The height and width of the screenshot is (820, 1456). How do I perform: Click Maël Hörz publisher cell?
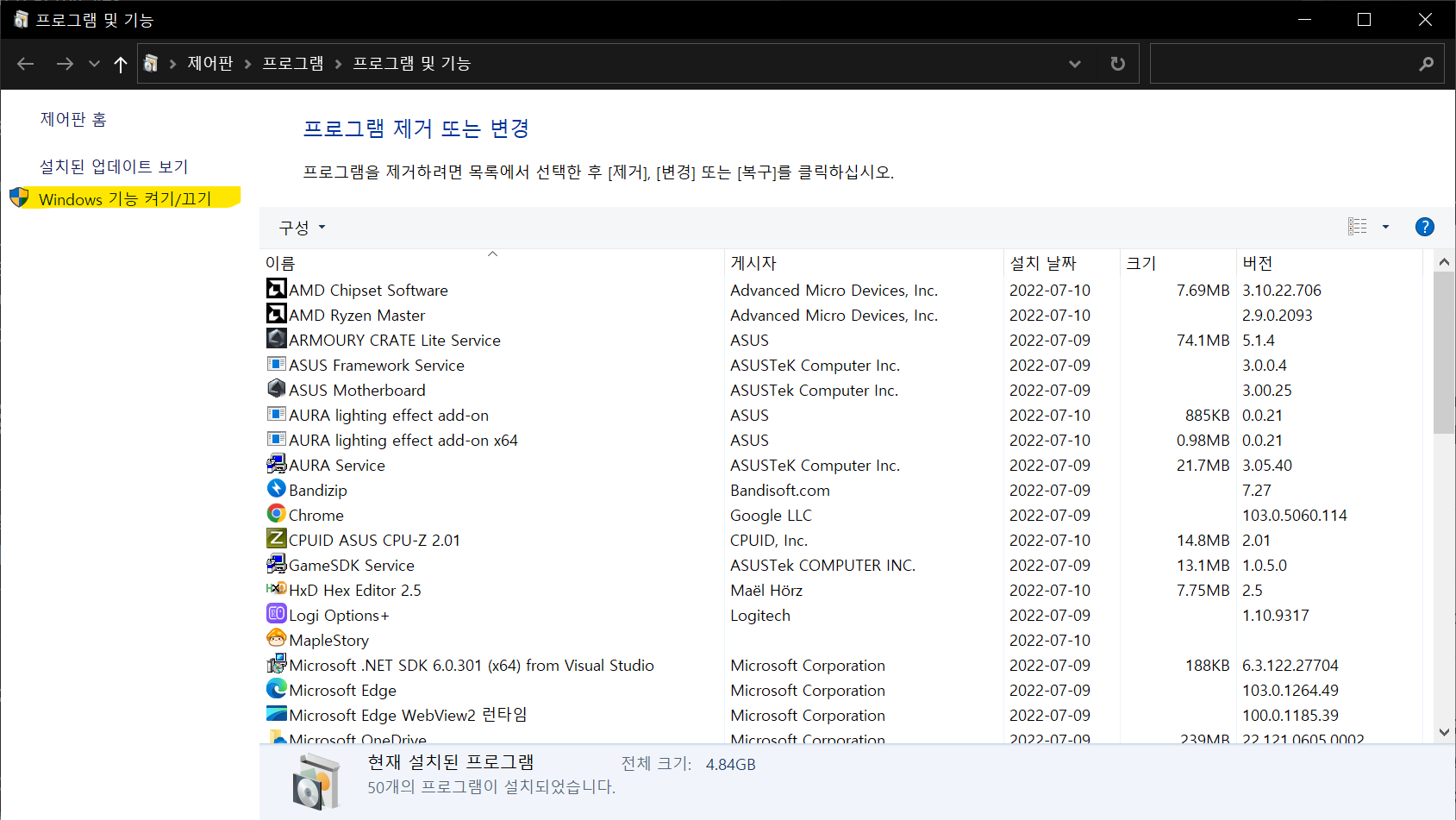click(x=766, y=591)
